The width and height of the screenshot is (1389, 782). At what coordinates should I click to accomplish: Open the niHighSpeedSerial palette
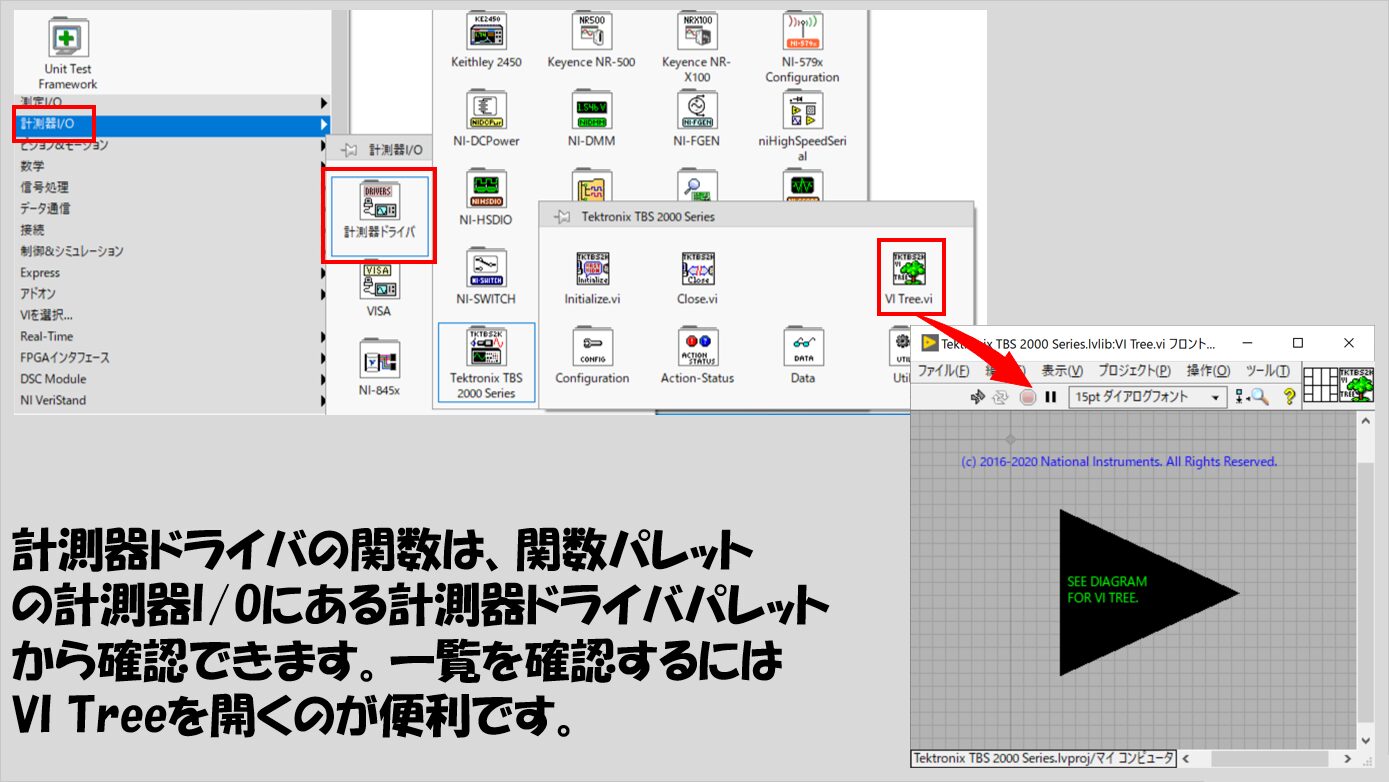point(802,127)
